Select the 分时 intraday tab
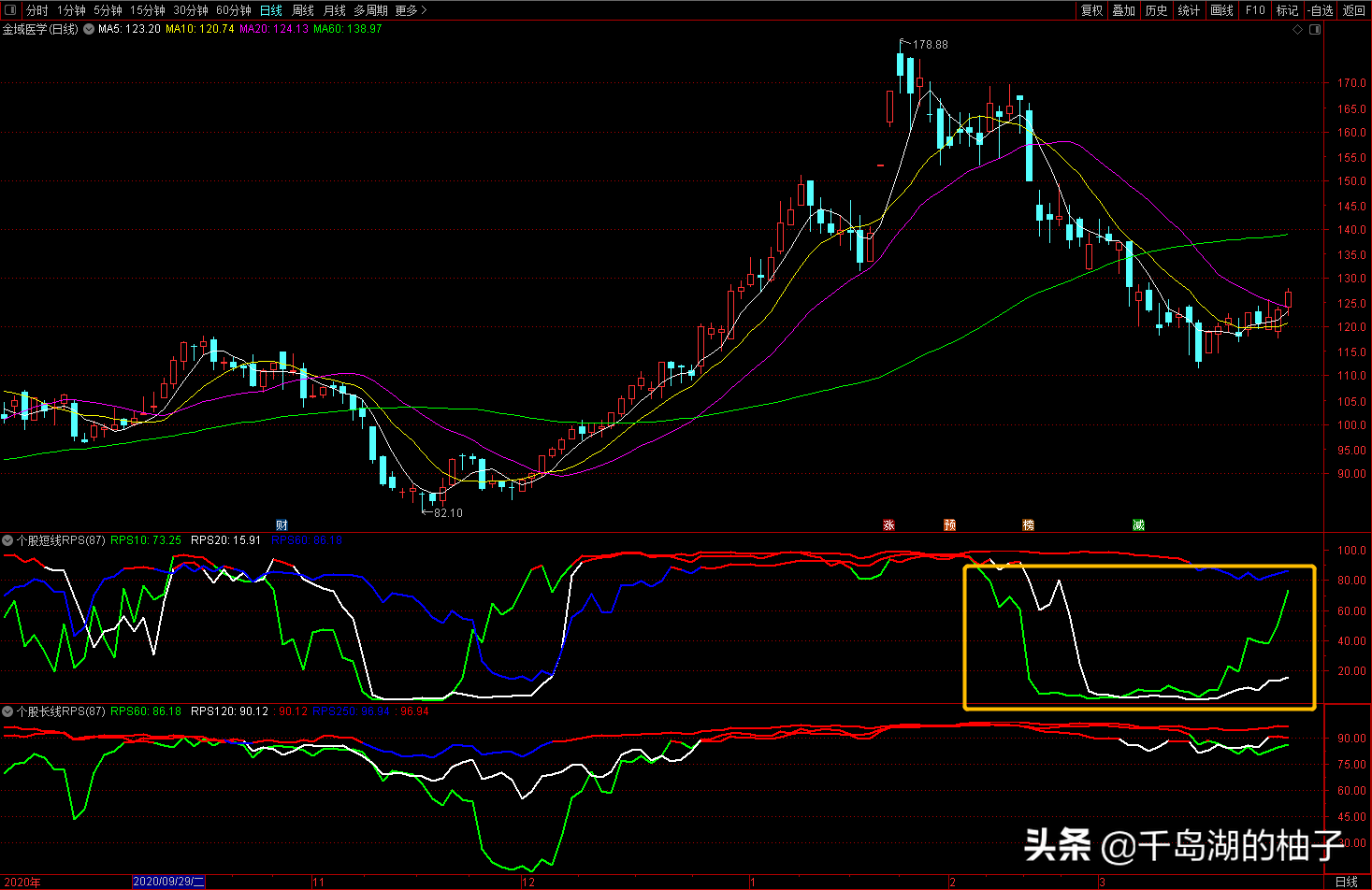This screenshot has width=1372, height=890. click(x=36, y=10)
